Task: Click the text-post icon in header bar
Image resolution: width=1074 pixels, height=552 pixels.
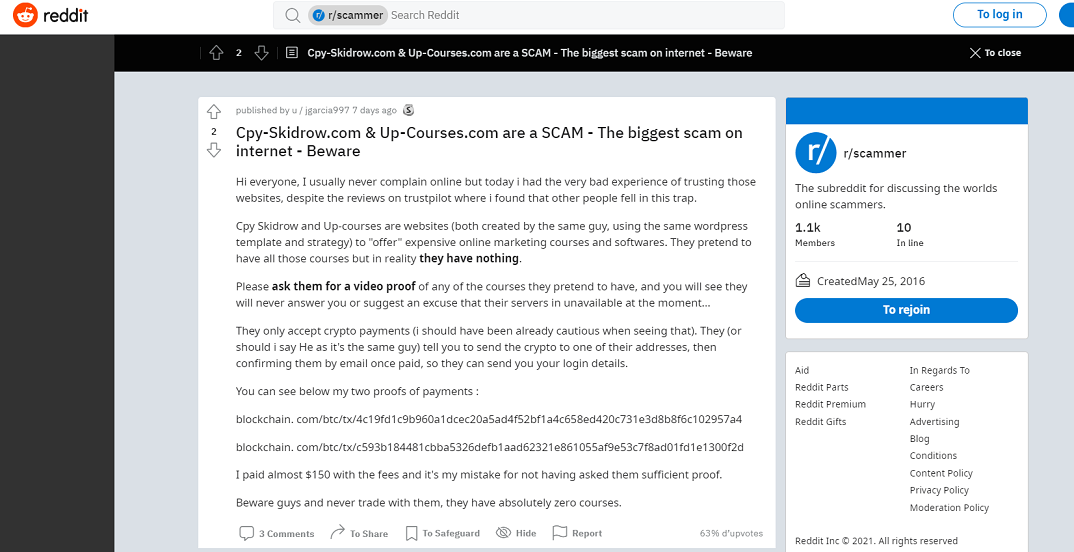Action: [292, 53]
